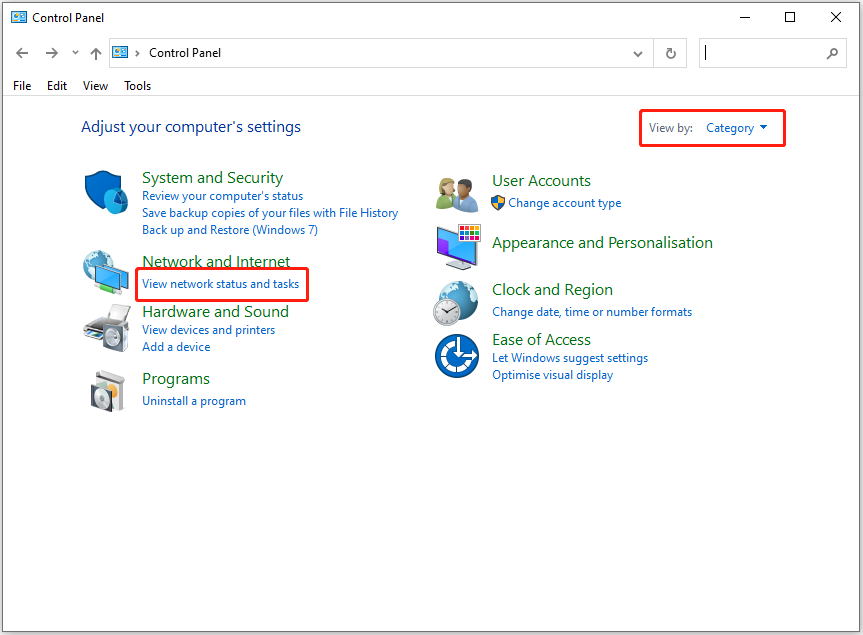Click the System and Security shield icon
This screenshot has width=863, height=635.
coord(106,192)
